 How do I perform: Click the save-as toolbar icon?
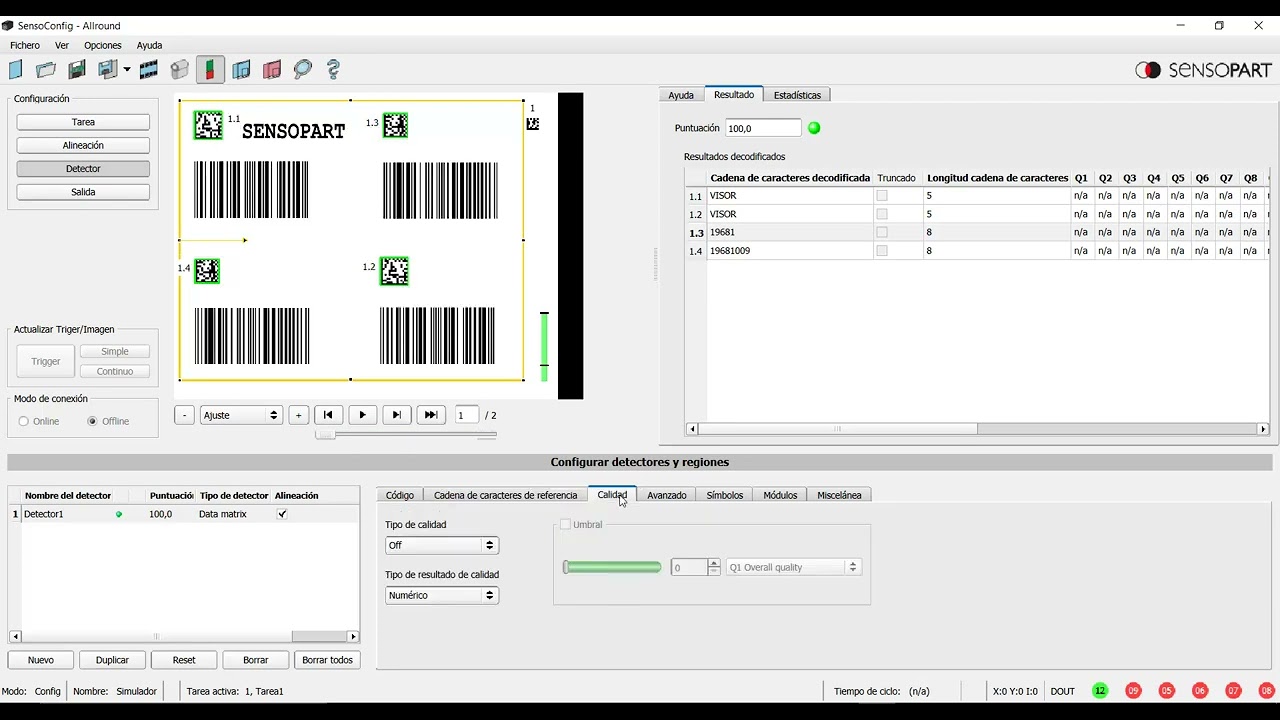[108, 69]
